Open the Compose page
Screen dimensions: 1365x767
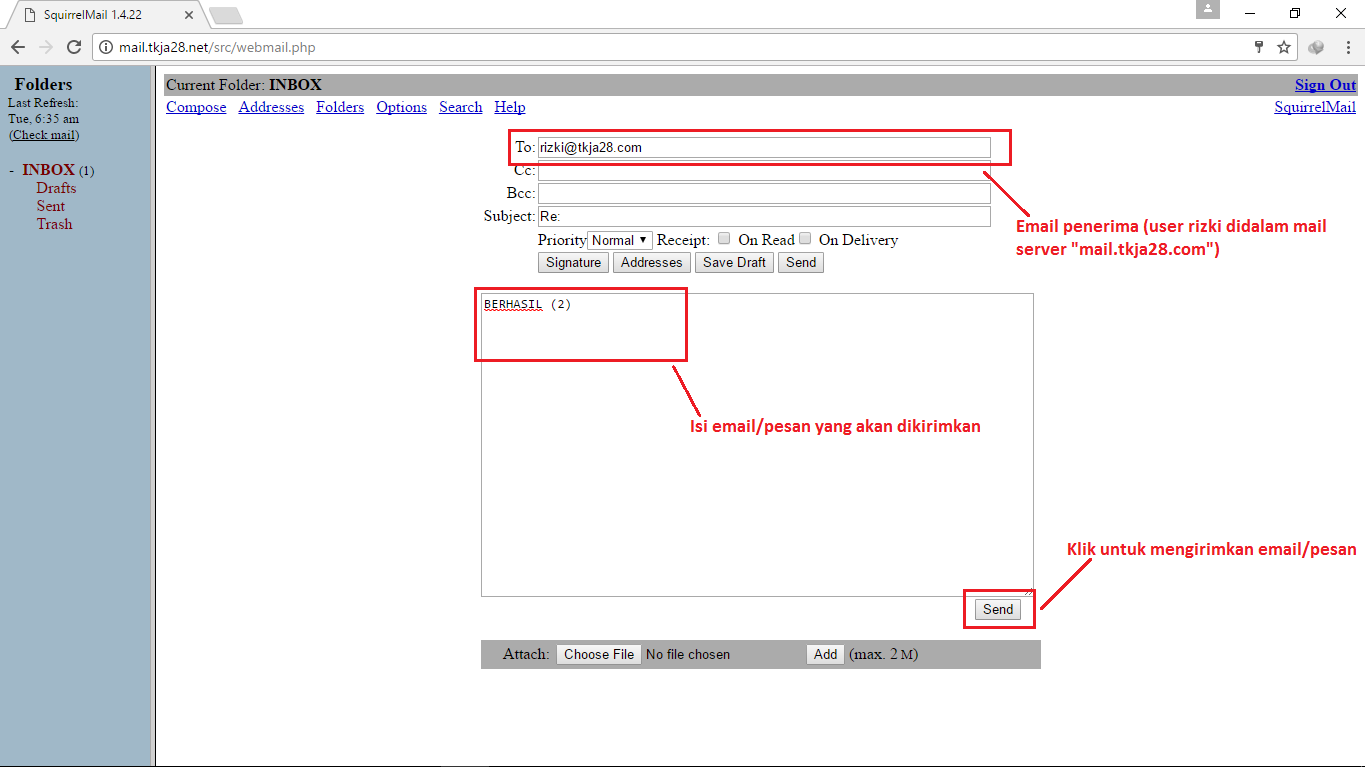pyautogui.click(x=195, y=107)
